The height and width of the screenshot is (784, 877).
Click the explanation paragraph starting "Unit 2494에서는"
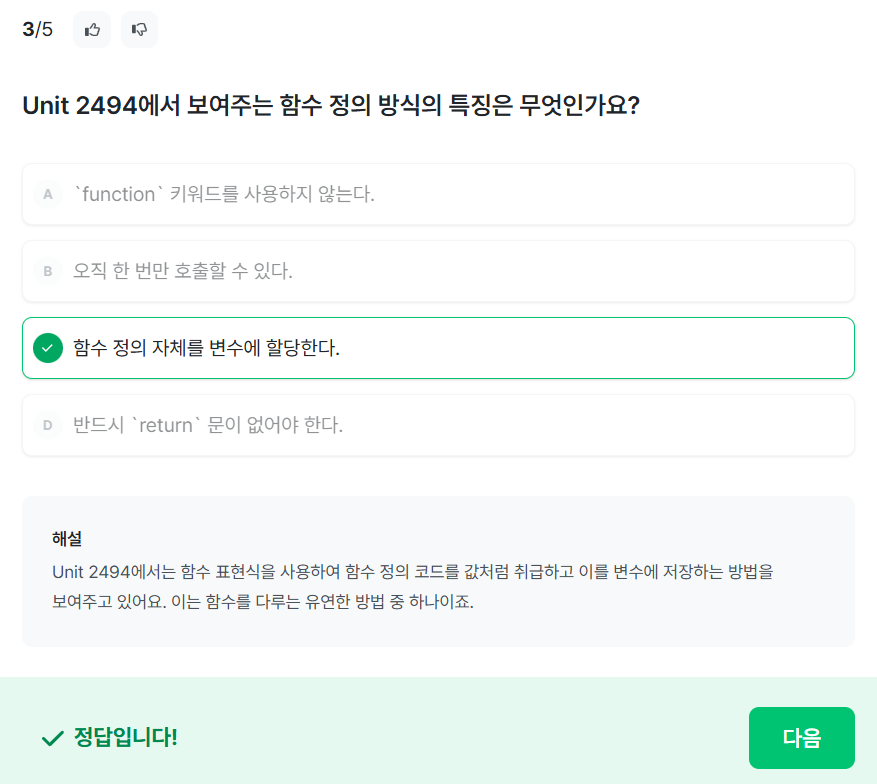[413, 573]
